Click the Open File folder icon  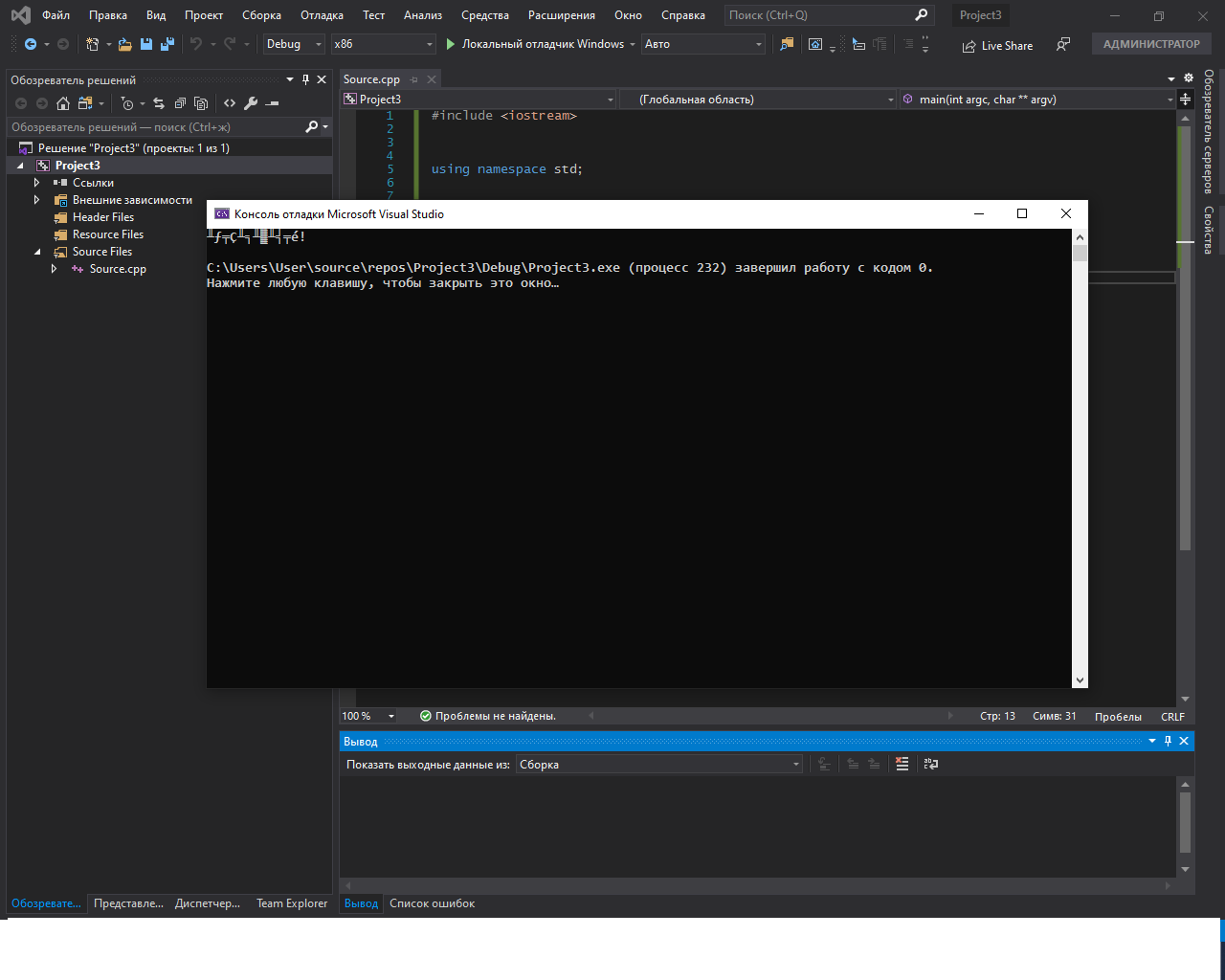point(124,44)
